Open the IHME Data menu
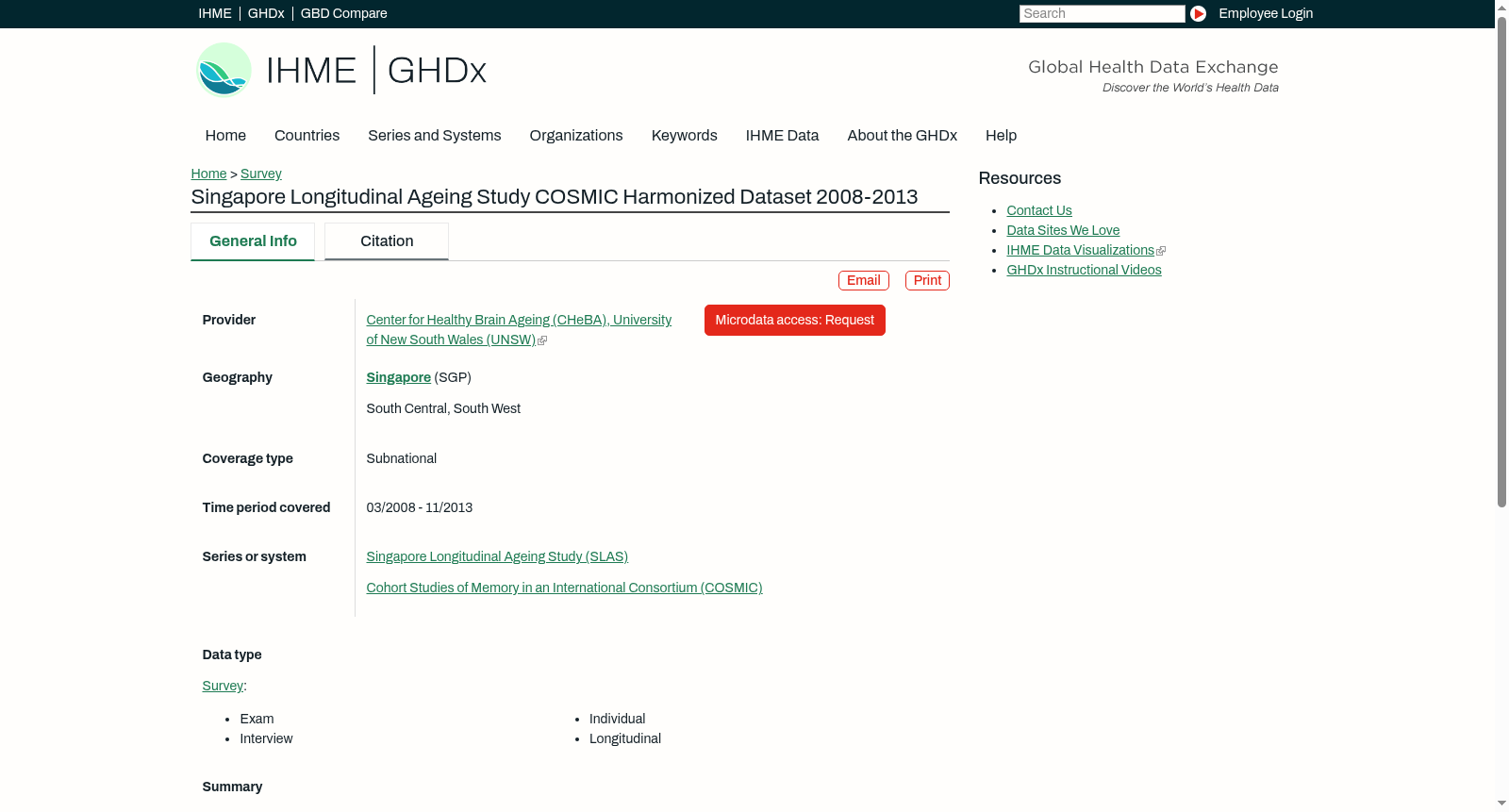The width and height of the screenshot is (1509, 812). click(x=782, y=136)
